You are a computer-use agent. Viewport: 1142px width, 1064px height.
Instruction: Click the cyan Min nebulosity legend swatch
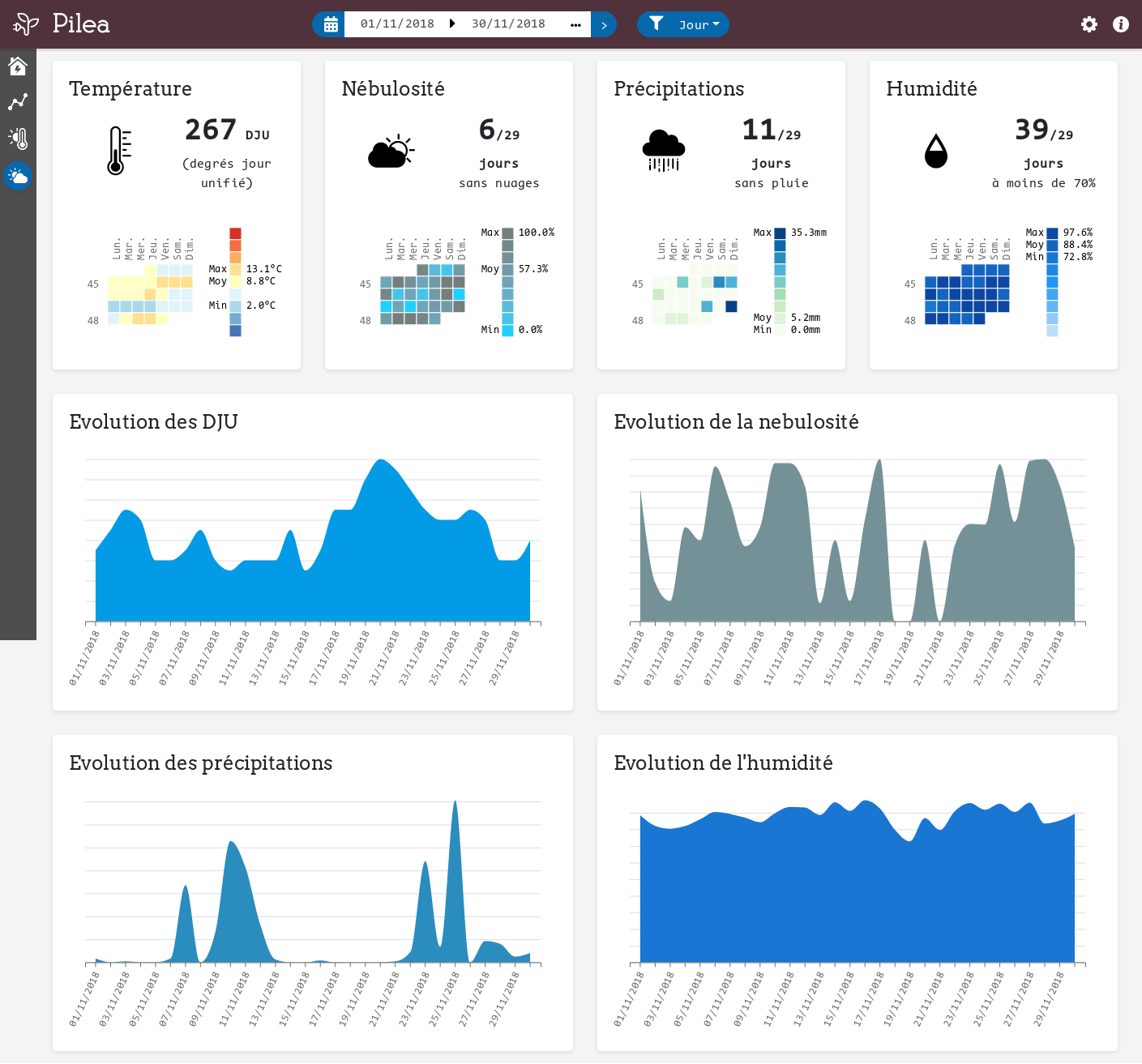507,331
